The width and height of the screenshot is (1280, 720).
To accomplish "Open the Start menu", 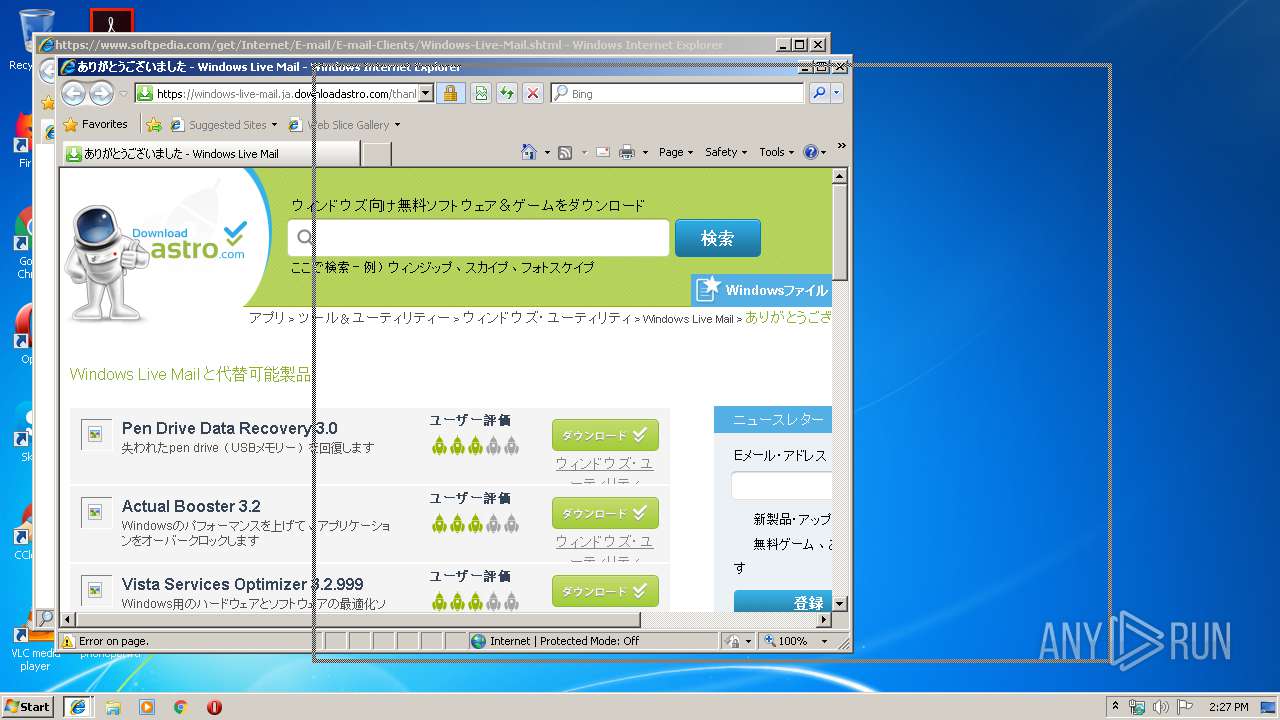I will [x=28, y=706].
